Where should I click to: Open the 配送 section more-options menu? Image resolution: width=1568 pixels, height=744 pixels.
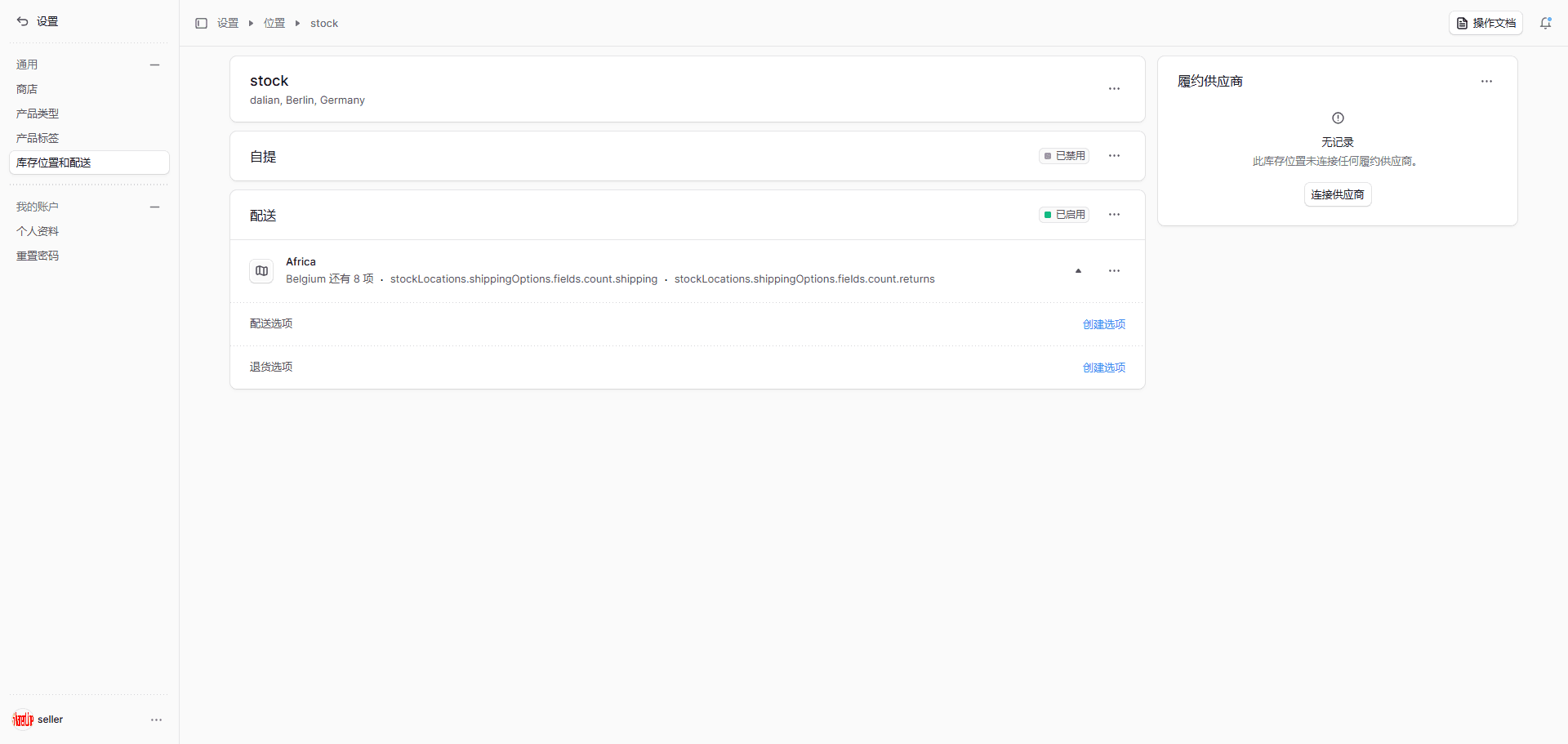click(1114, 215)
